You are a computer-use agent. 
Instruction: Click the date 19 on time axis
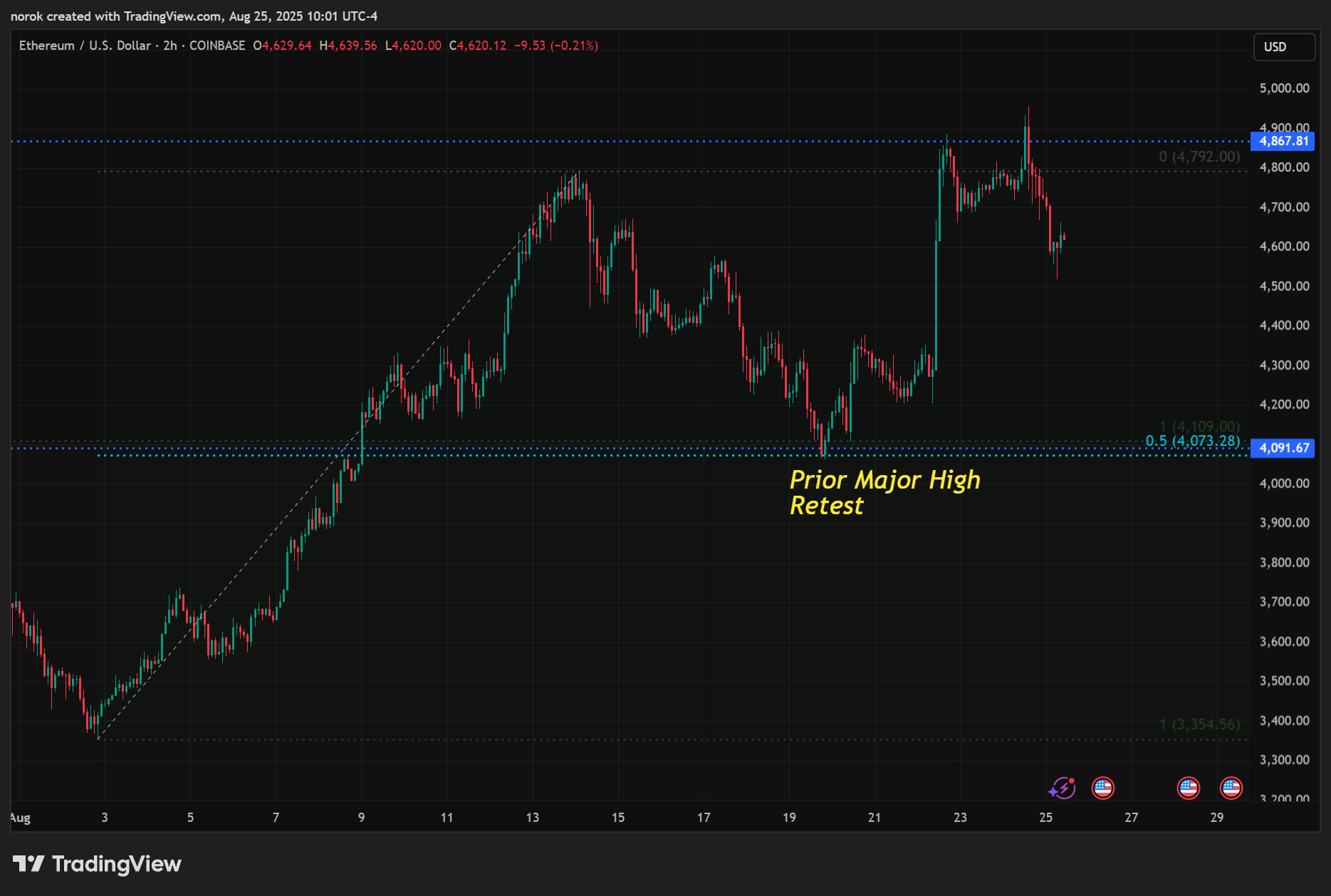click(x=789, y=818)
